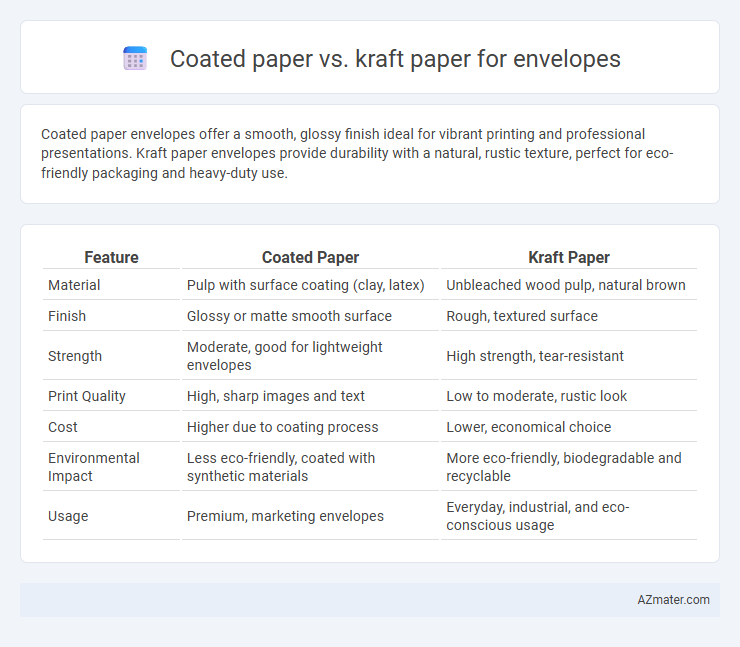This screenshot has height=647, width=740.
Task: Click the summary paragraph about coated paper envelopes
Action: [357, 153]
